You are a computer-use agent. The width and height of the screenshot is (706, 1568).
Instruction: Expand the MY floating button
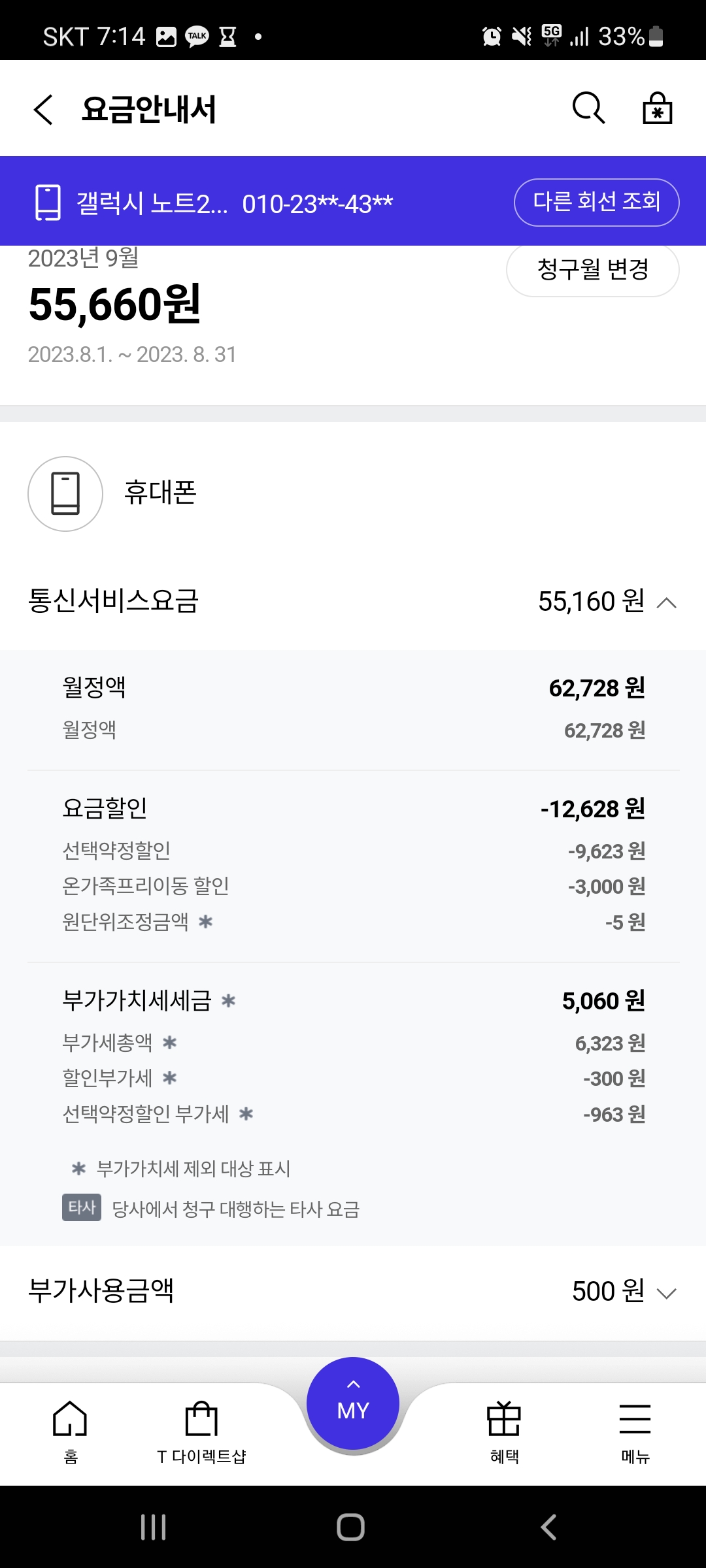(x=353, y=1405)
